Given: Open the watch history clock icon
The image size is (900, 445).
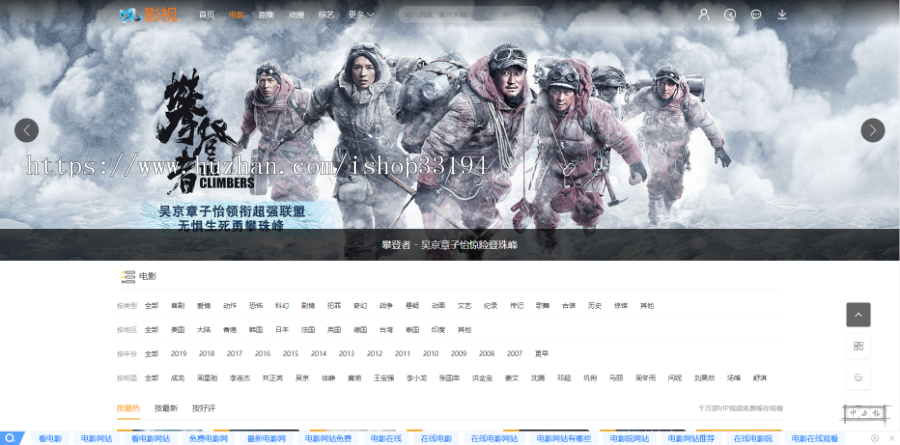Looking at the screenshot, I should 730,15.
